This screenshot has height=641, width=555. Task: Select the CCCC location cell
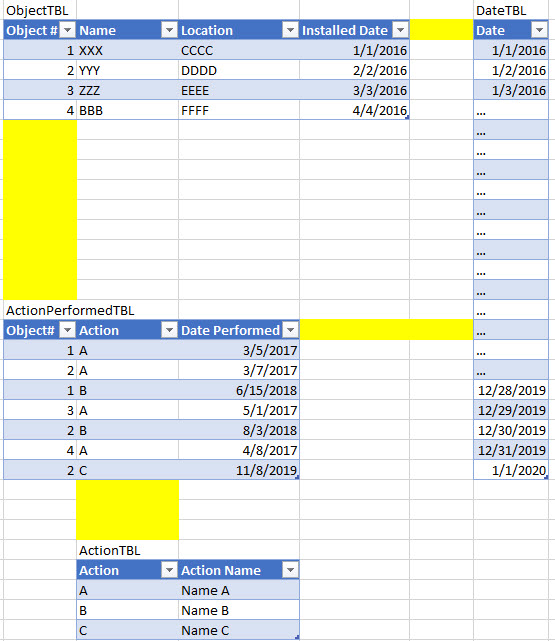pyautogui.click(x=239, y=50)
